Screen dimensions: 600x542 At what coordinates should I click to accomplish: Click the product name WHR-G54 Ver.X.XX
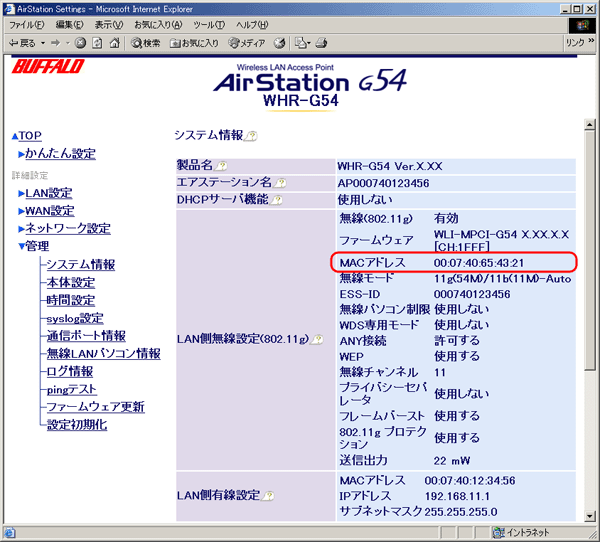tap(390, 167)
